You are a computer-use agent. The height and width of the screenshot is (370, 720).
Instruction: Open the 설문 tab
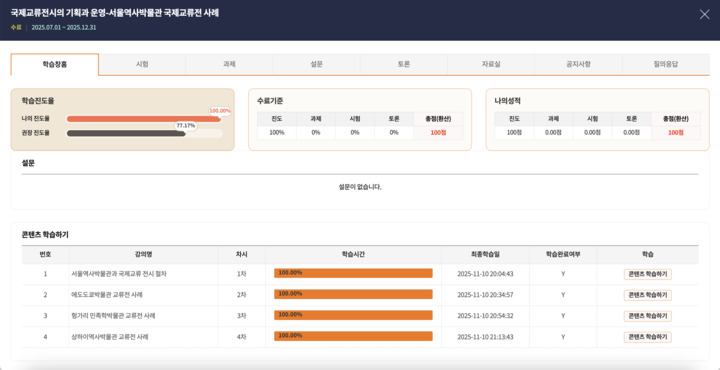click(x=316, y=65)
